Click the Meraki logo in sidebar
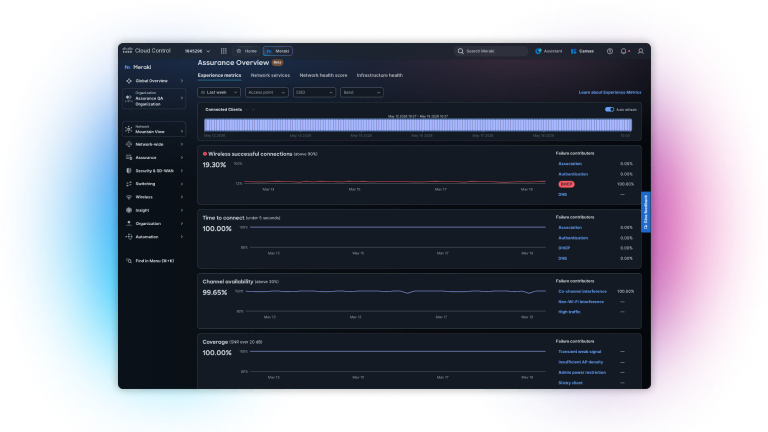The width and height of the screenshot is (768, 432). pyautogui.click(x=138, y=67)
